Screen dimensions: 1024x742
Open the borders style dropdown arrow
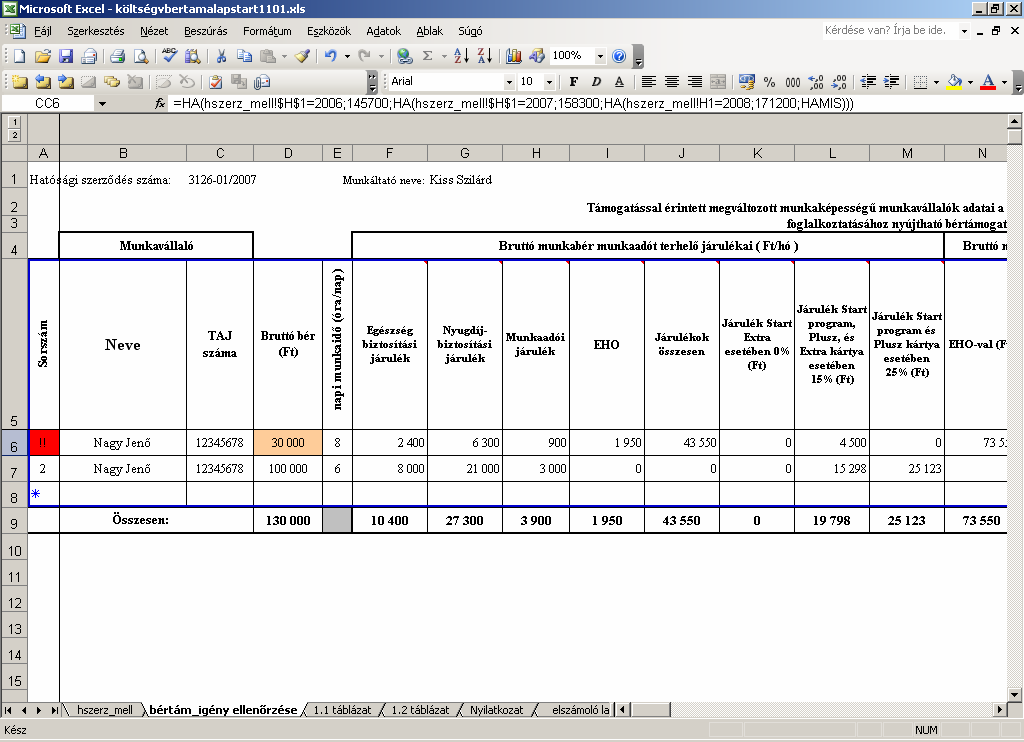point(936,82)
